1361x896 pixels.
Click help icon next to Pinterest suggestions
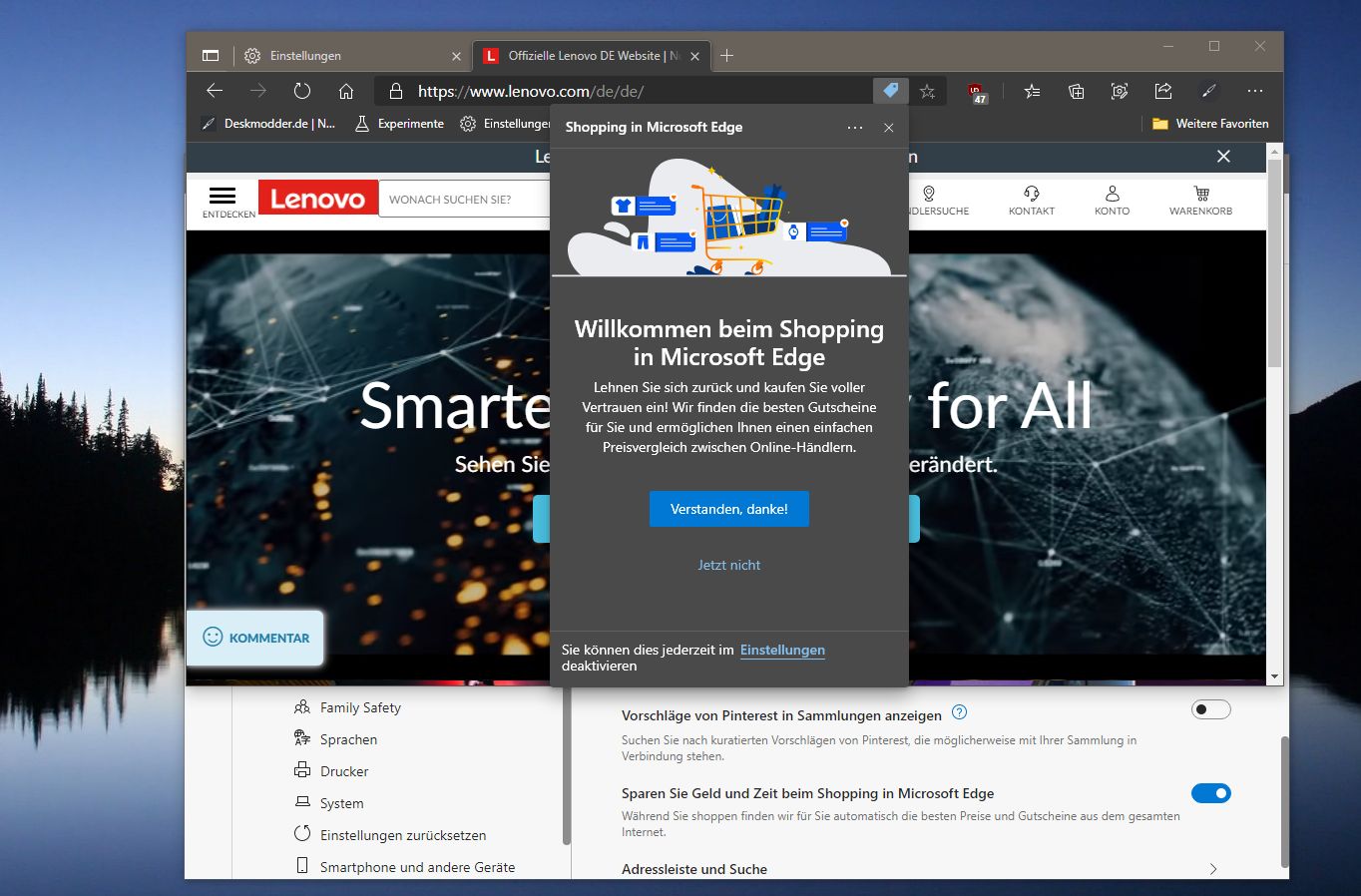point(959,712)
